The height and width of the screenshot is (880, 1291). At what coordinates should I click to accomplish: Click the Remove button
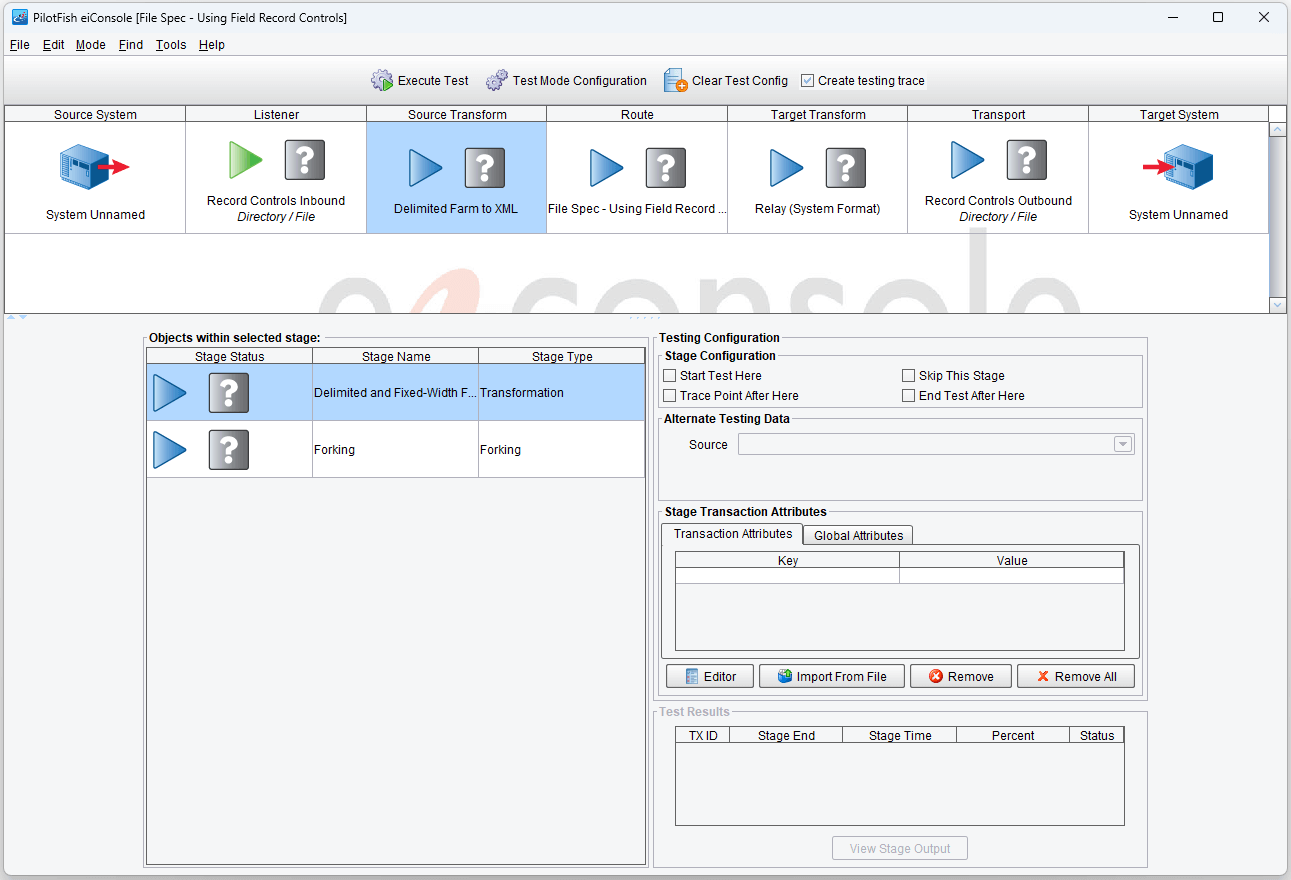[x=960, y=677]
